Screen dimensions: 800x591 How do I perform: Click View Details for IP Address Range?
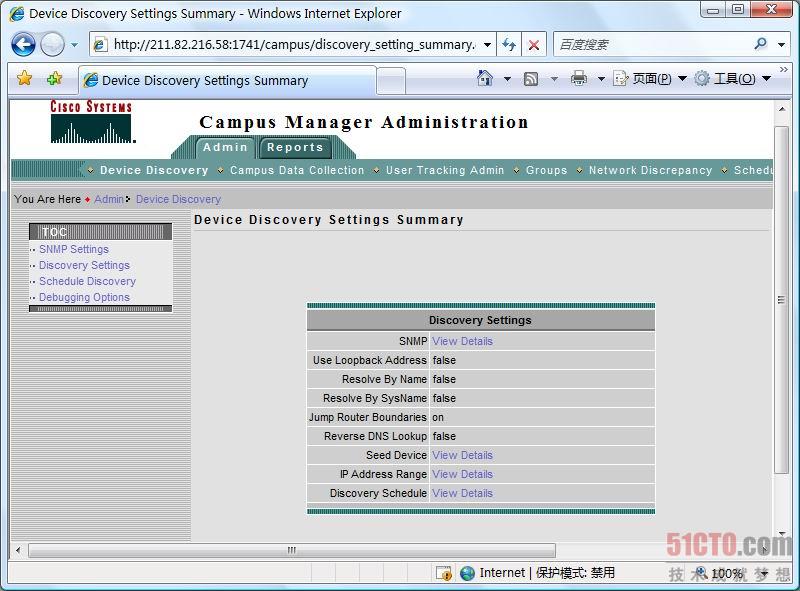tap(462, 474)
